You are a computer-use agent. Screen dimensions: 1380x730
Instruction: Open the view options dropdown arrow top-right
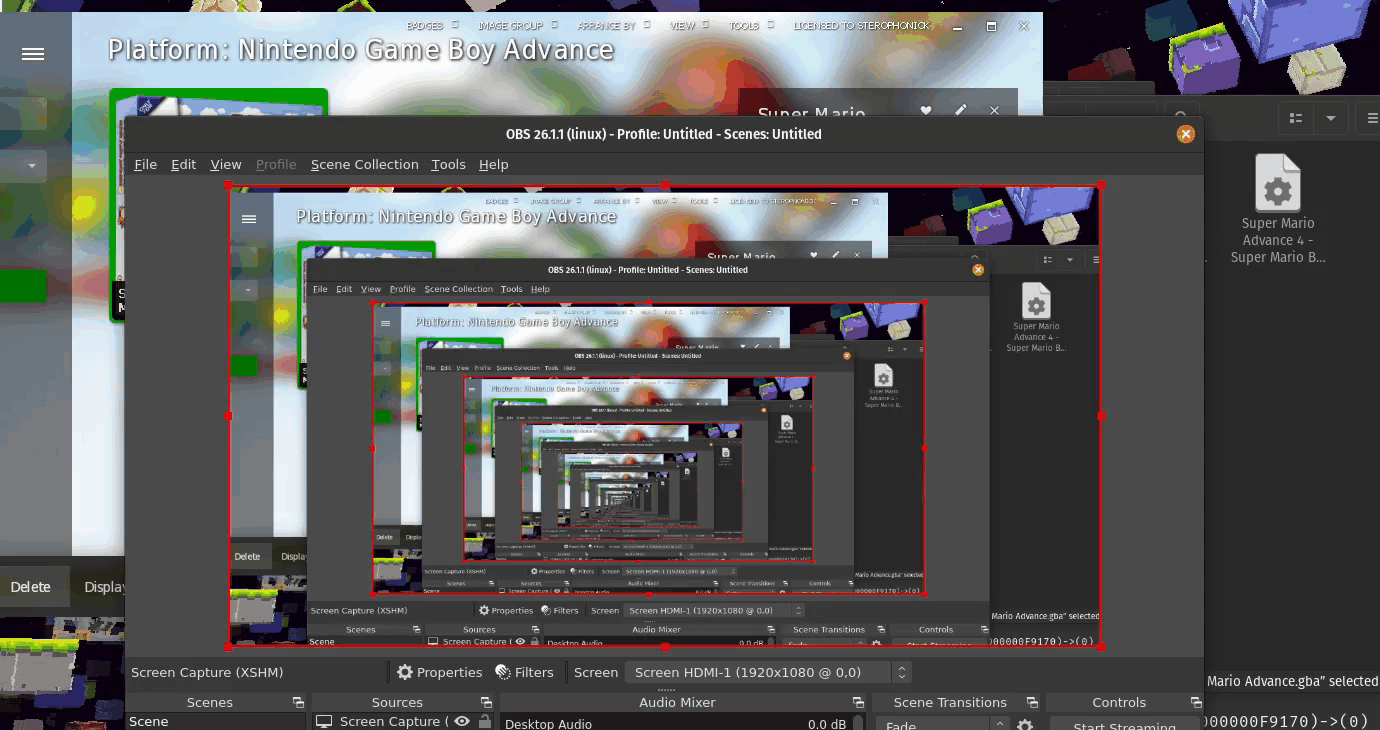tap(1330, 118)
